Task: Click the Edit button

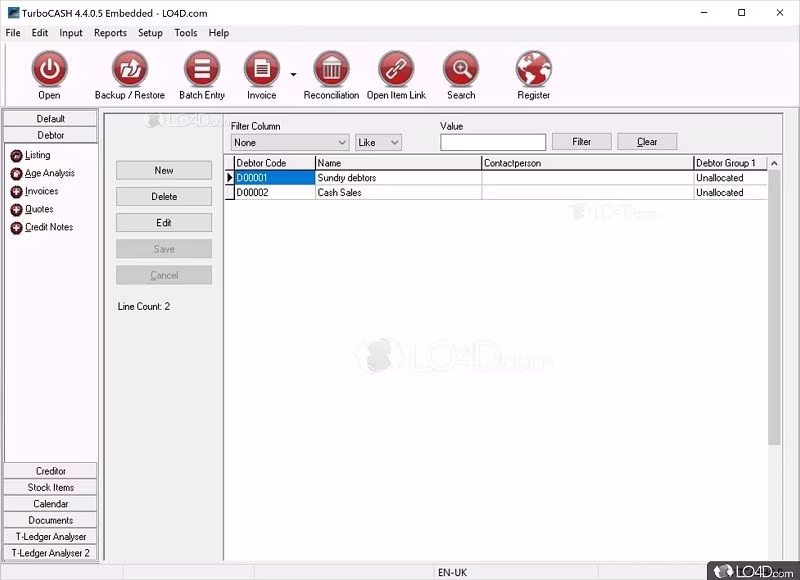Action: (x=164, y=223)
